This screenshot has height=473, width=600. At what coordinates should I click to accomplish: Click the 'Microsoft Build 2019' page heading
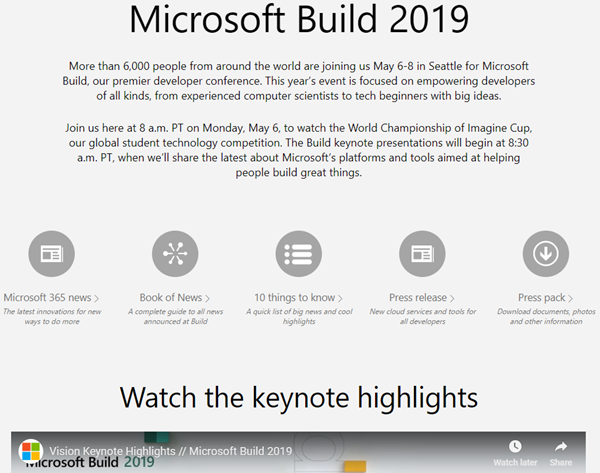pos(299,19)
